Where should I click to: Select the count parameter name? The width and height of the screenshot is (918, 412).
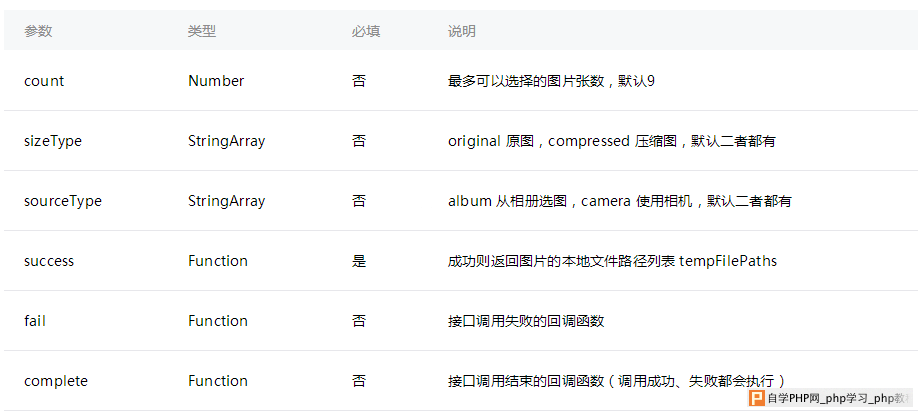[44, 81]
